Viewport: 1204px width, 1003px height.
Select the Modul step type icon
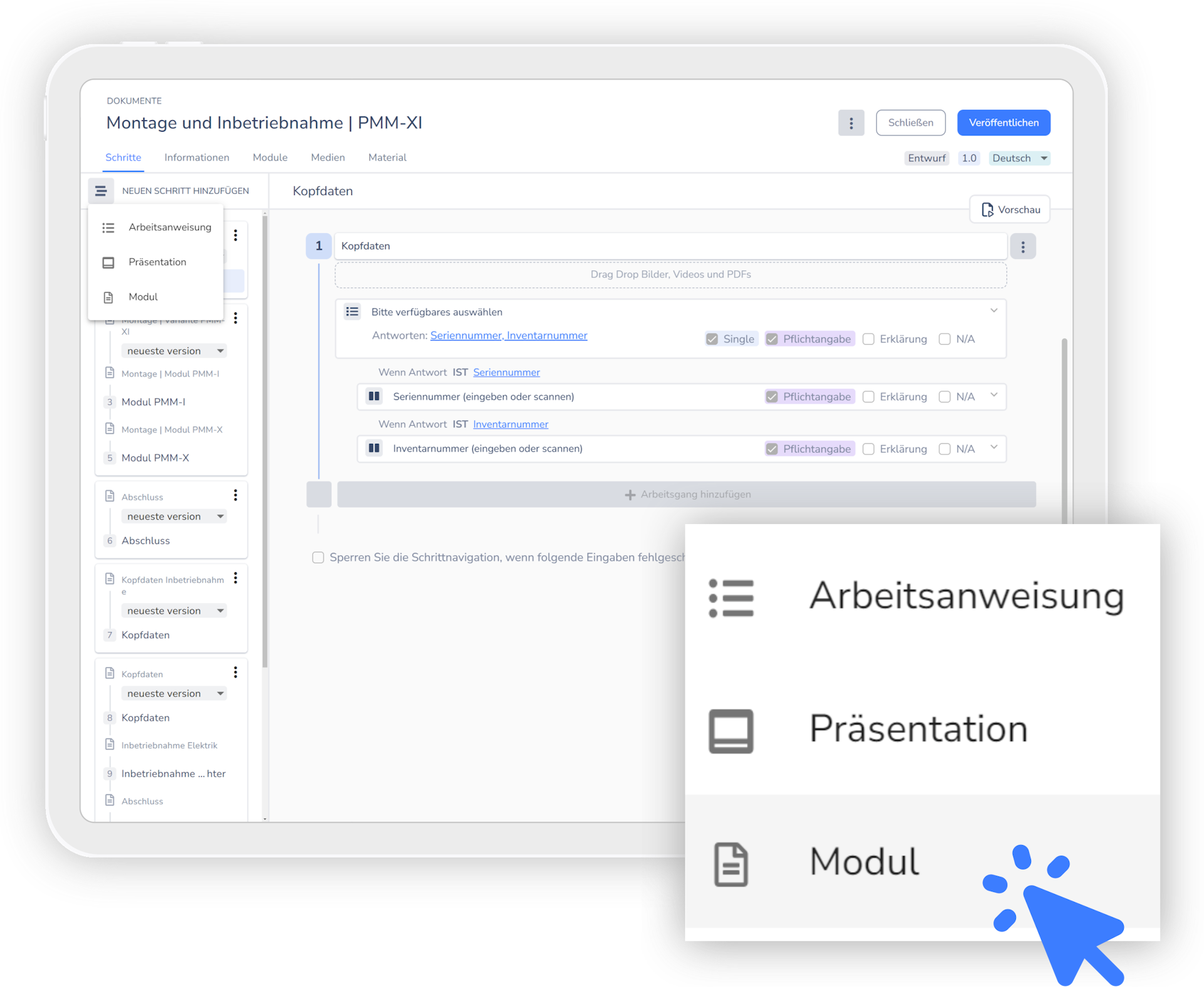(x=108, y=297)
